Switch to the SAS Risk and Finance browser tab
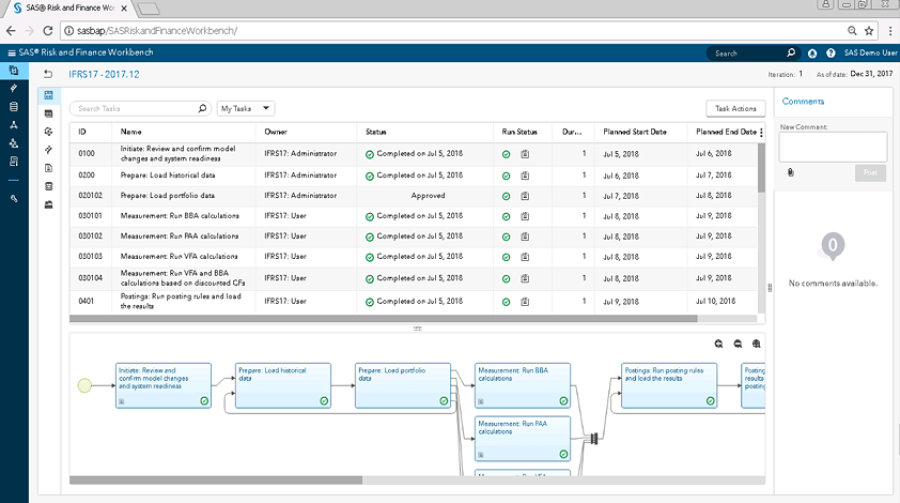900x503 pixels. (x=70, y=8)
